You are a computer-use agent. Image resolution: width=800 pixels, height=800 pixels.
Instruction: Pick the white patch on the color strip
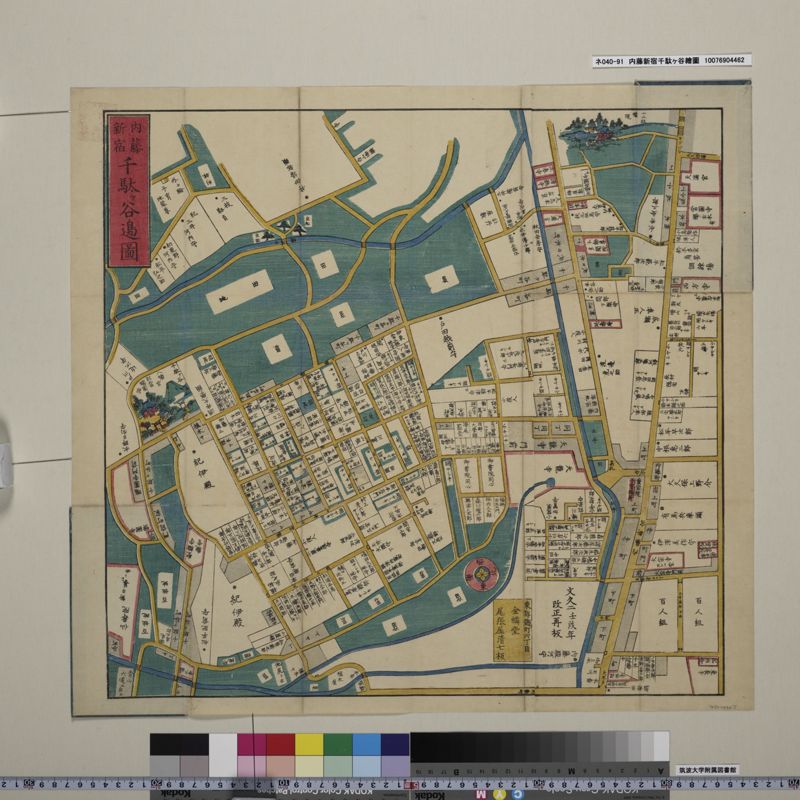click(223, 746)
